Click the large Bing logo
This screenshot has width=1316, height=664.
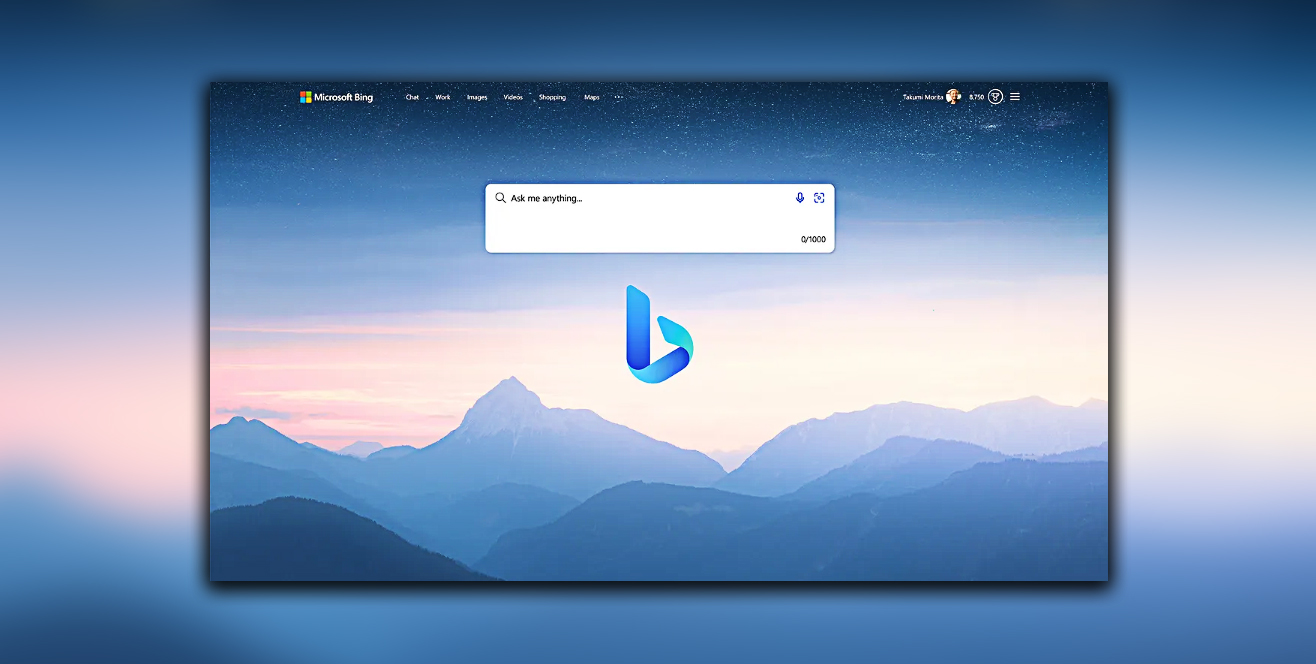coord(659,334)
